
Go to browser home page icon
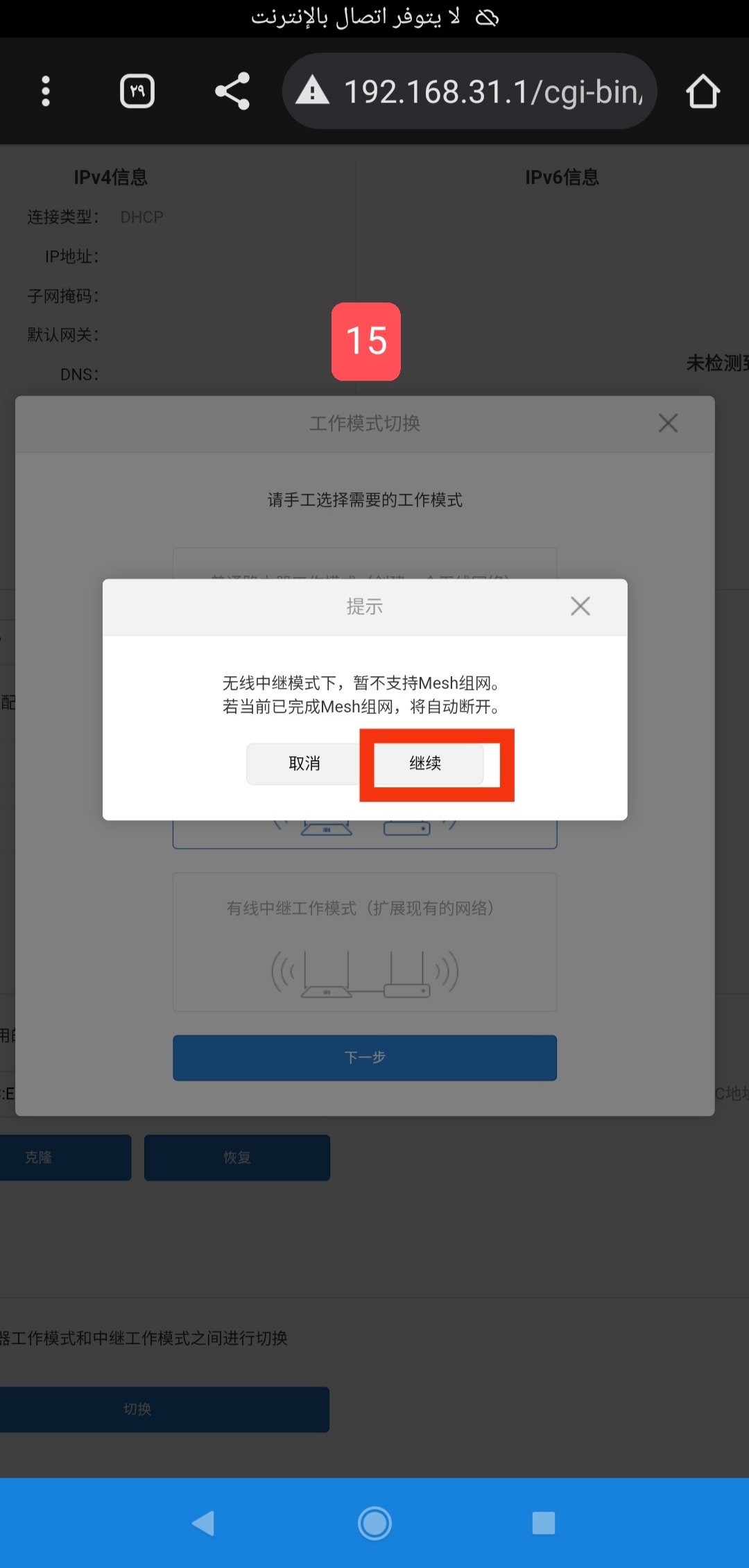(x=703, y=92)
